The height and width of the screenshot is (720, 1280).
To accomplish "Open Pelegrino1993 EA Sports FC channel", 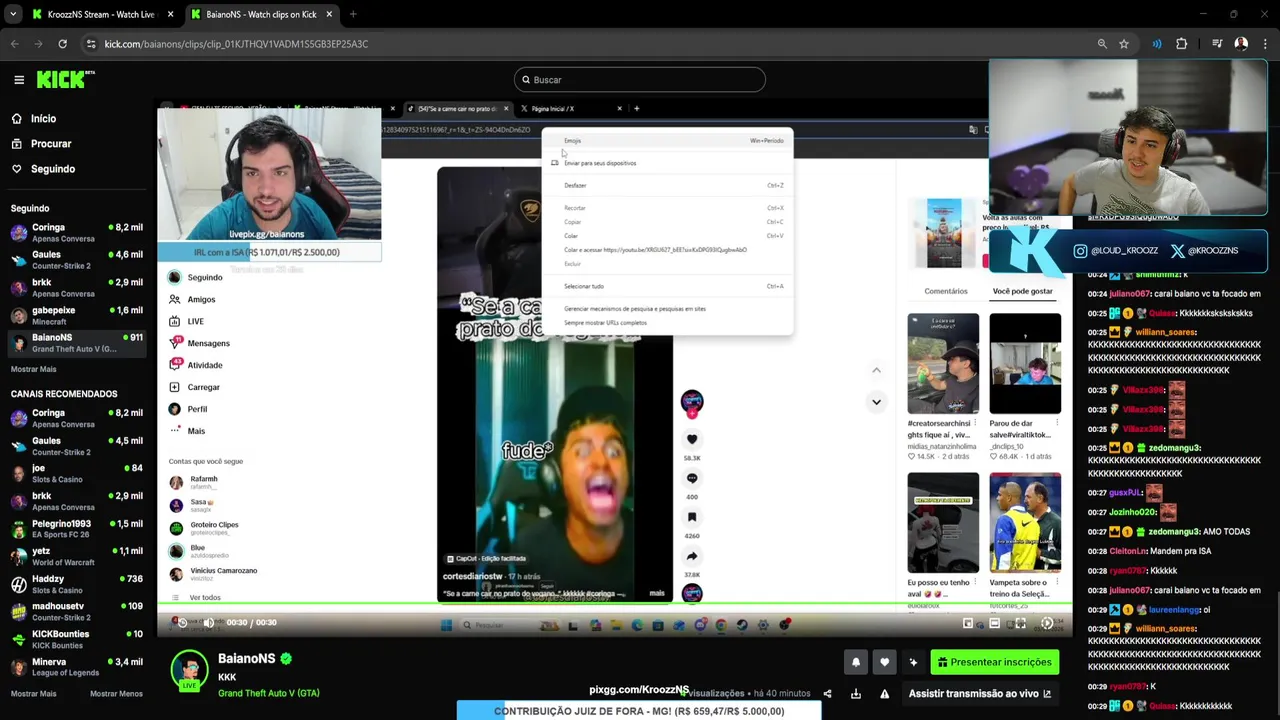I will click(76, 529).
